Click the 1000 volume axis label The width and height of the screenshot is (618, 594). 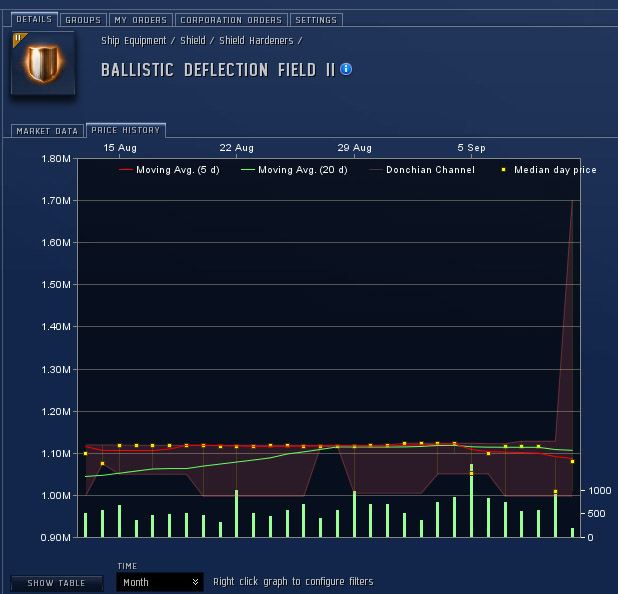pos(599,491)
